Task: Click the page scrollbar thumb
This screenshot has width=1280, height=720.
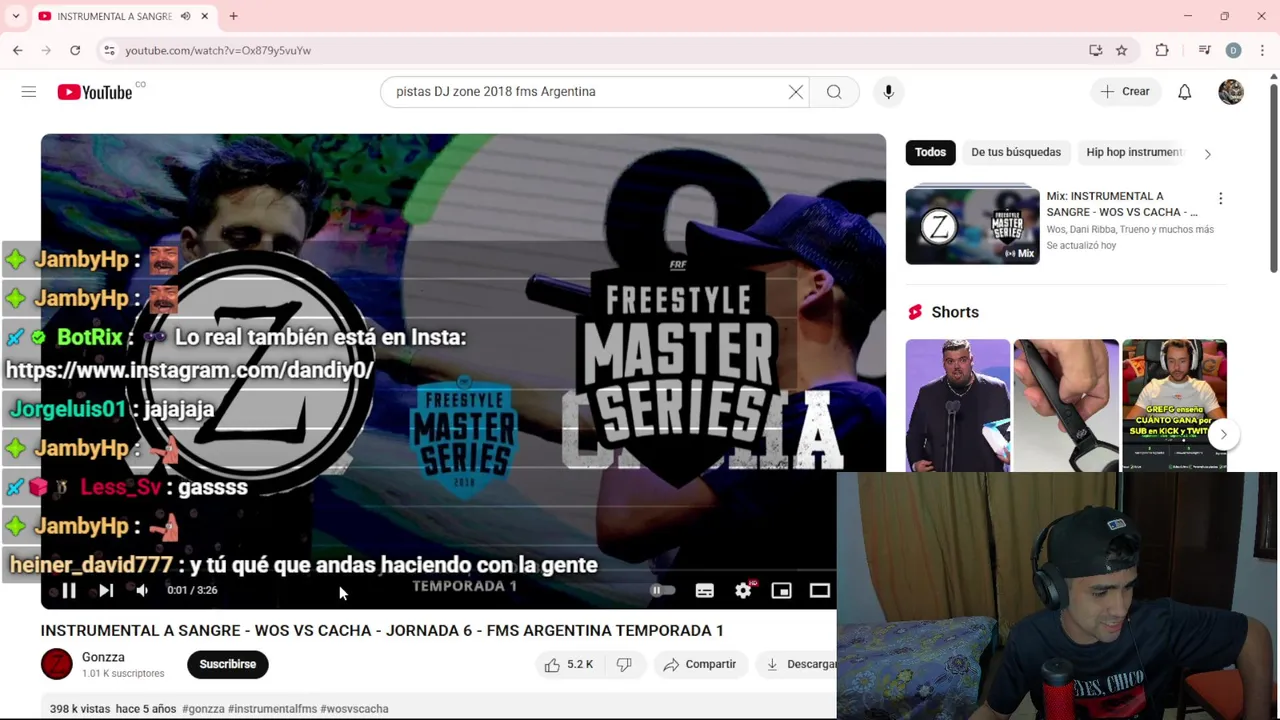Action: 1274,177
